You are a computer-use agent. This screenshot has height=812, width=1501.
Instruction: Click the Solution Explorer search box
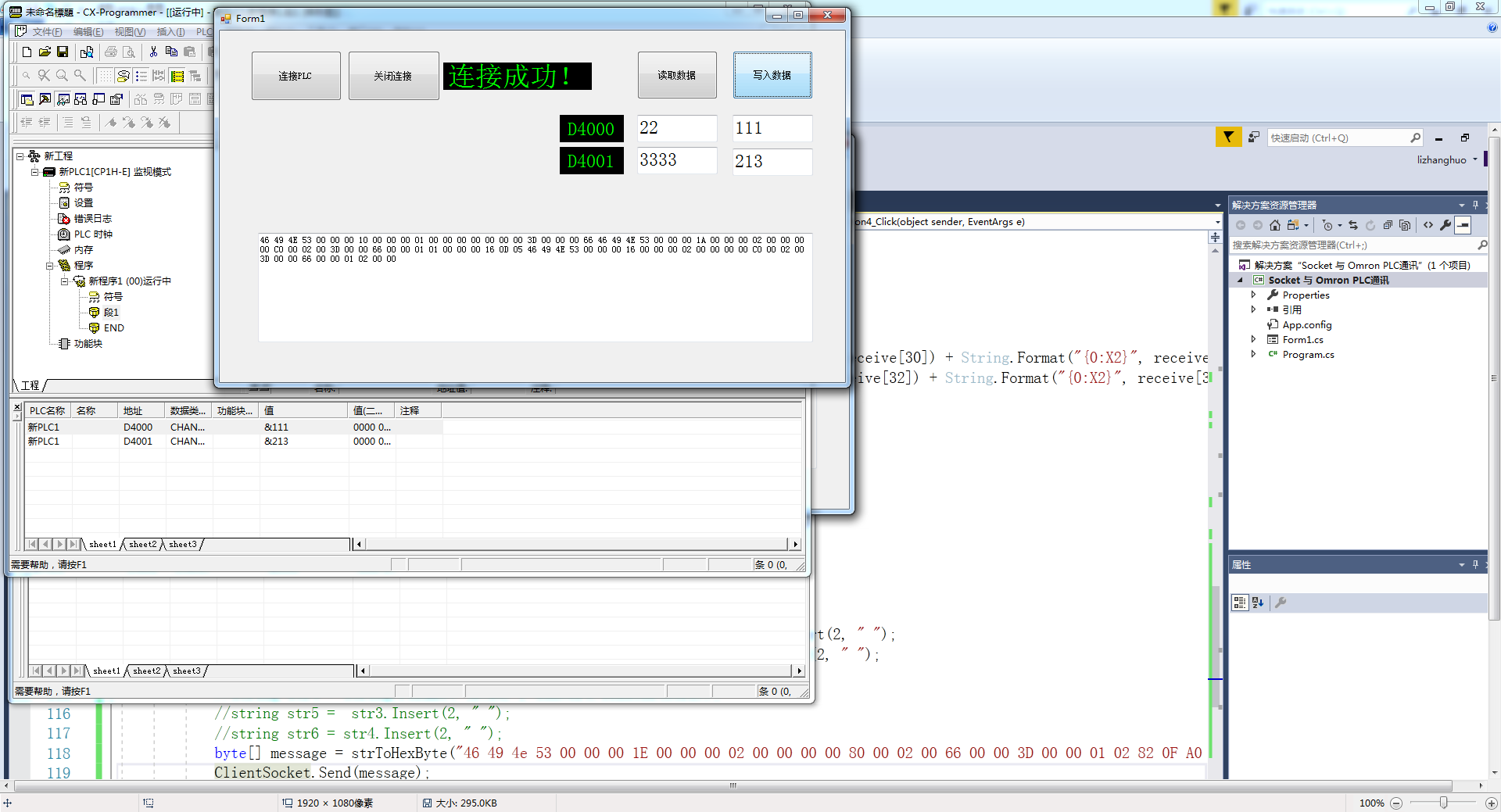click(x=1359, y=245)
